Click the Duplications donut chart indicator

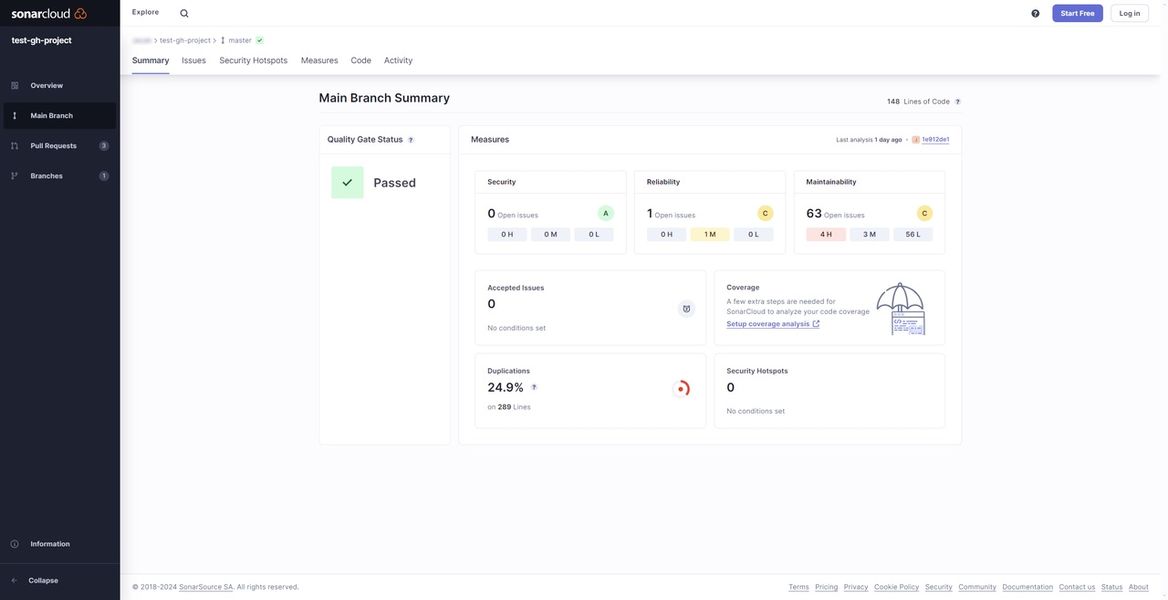click(x=681, y=389)
